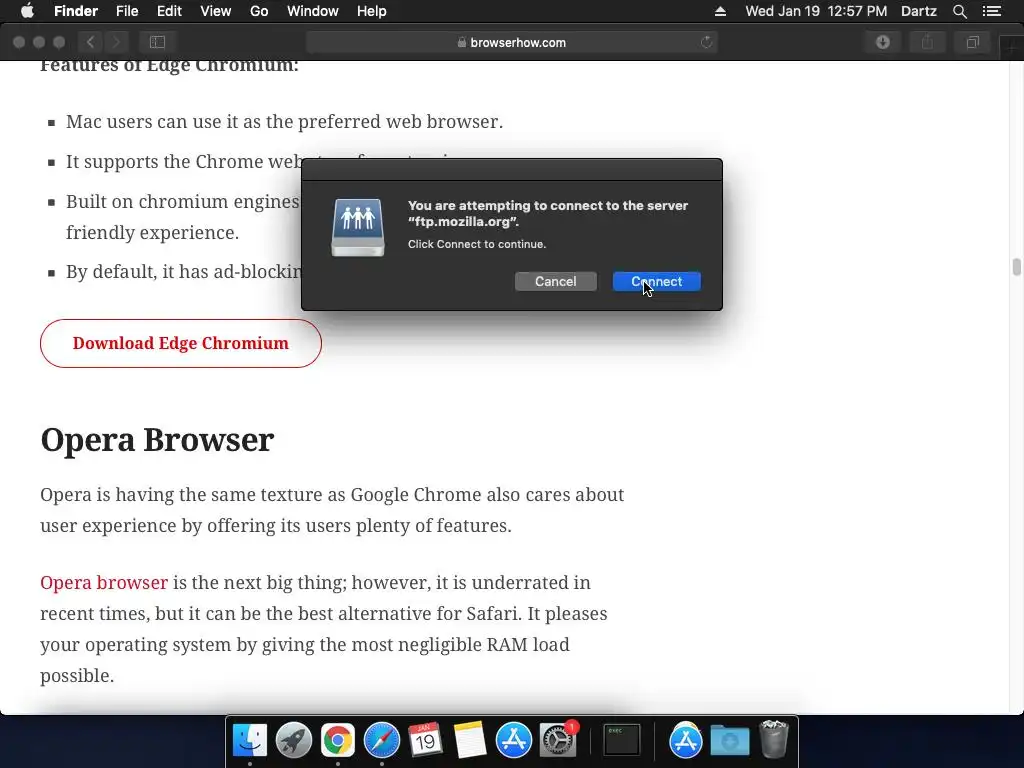Click Safari forward arrow button
Viewport: 1024px width, 768px height.
point(116,42)
